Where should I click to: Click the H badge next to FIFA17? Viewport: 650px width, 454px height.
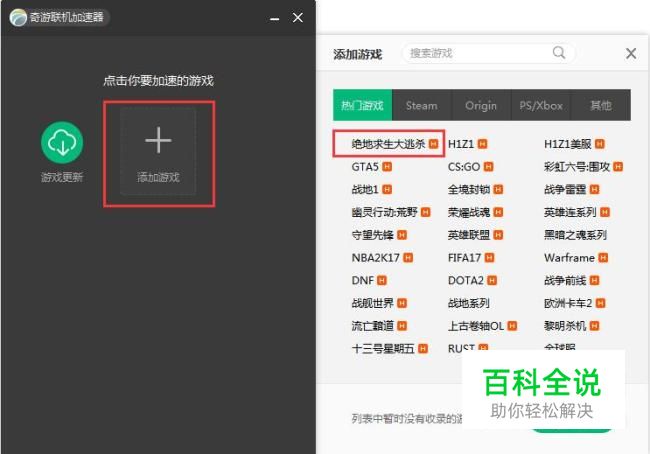coord(490,258)
